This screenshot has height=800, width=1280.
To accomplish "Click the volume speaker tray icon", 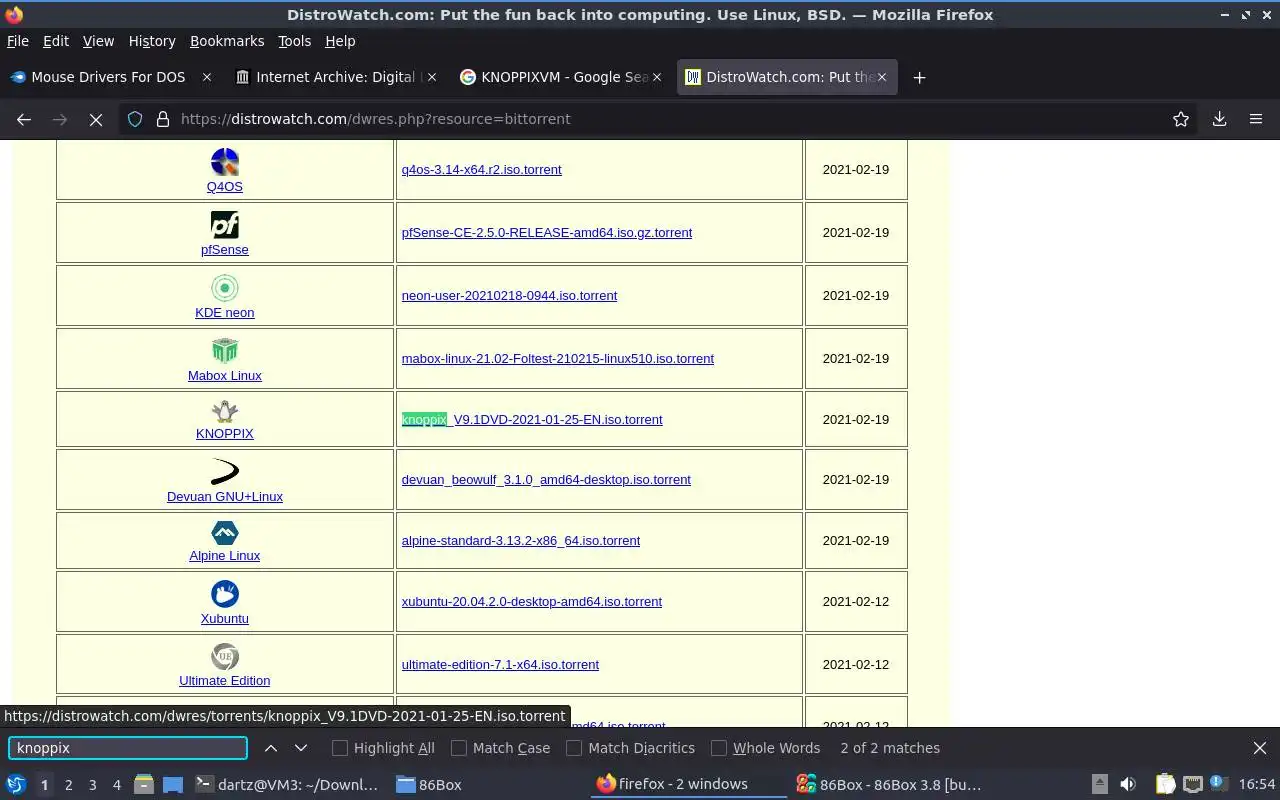I will point(1128,785).
